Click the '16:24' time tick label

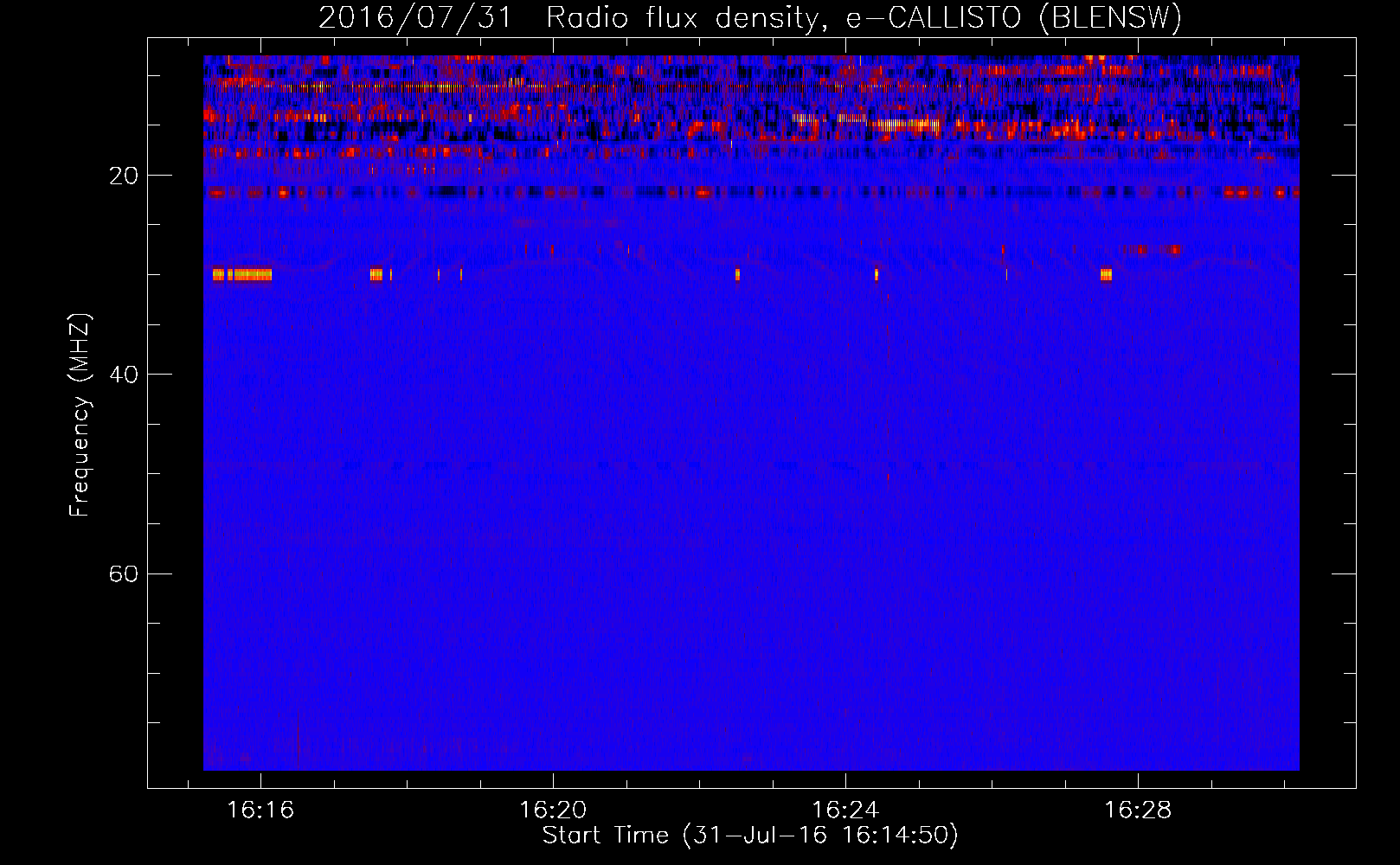coord(845,810)
